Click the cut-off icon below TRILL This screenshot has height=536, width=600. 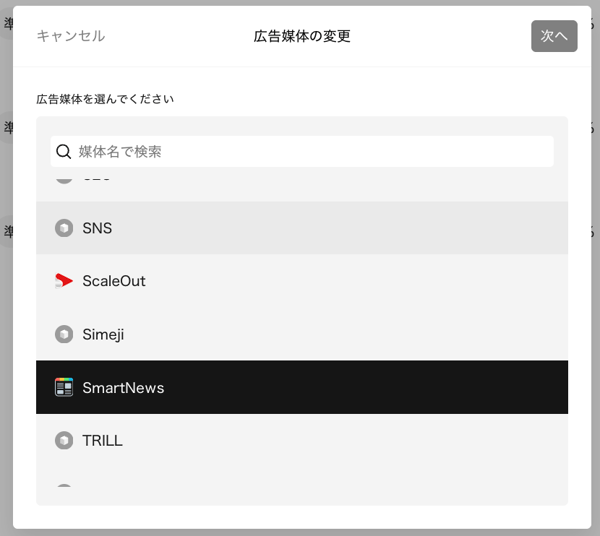click(x=64, y=485)
